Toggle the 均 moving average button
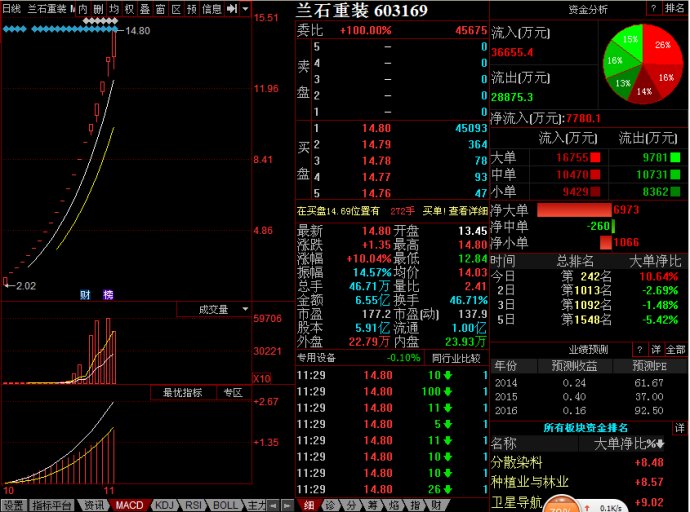 (x=114, y=9)
